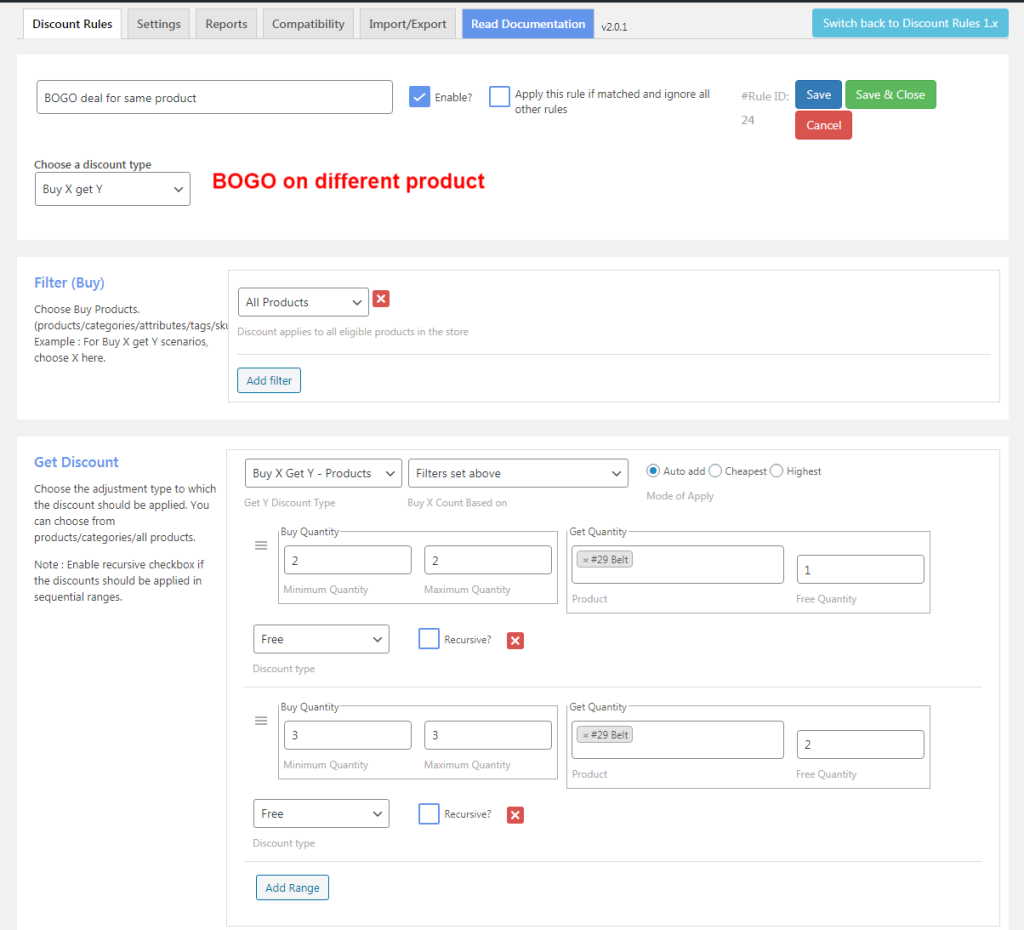Remove #29 Belt from first Get Quantity
1024x930 pixels.
(586, 560)
